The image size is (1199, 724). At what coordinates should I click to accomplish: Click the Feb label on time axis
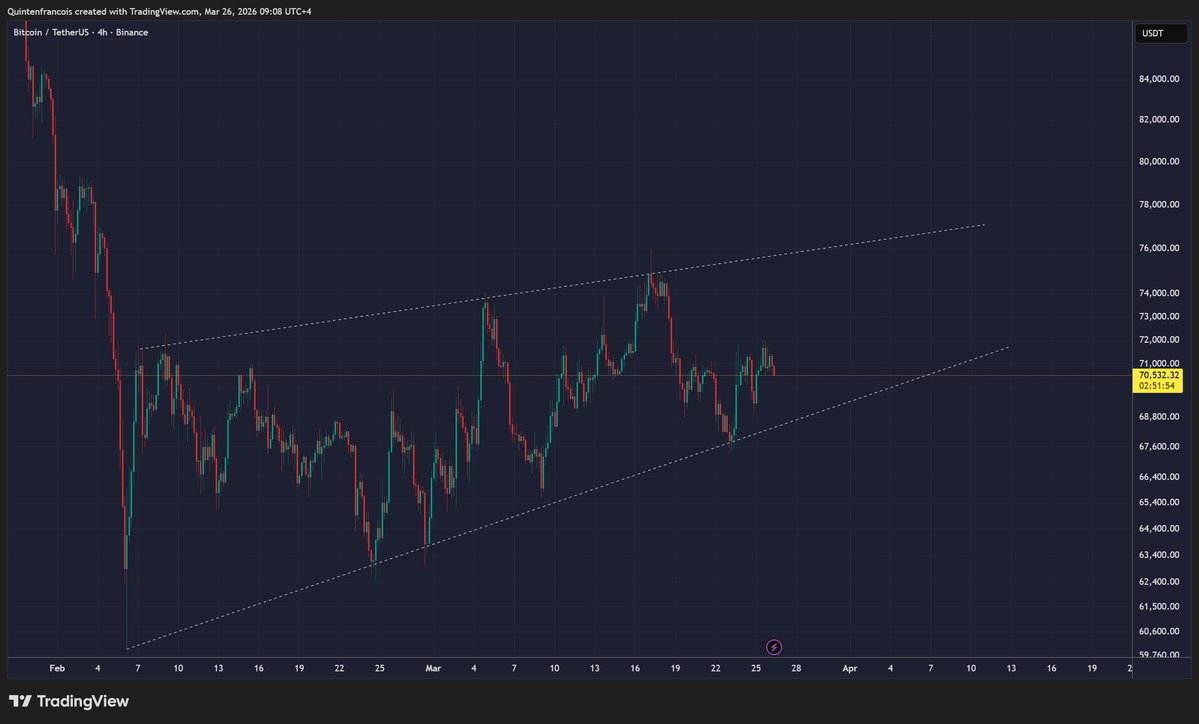click(x=57, y=668)
